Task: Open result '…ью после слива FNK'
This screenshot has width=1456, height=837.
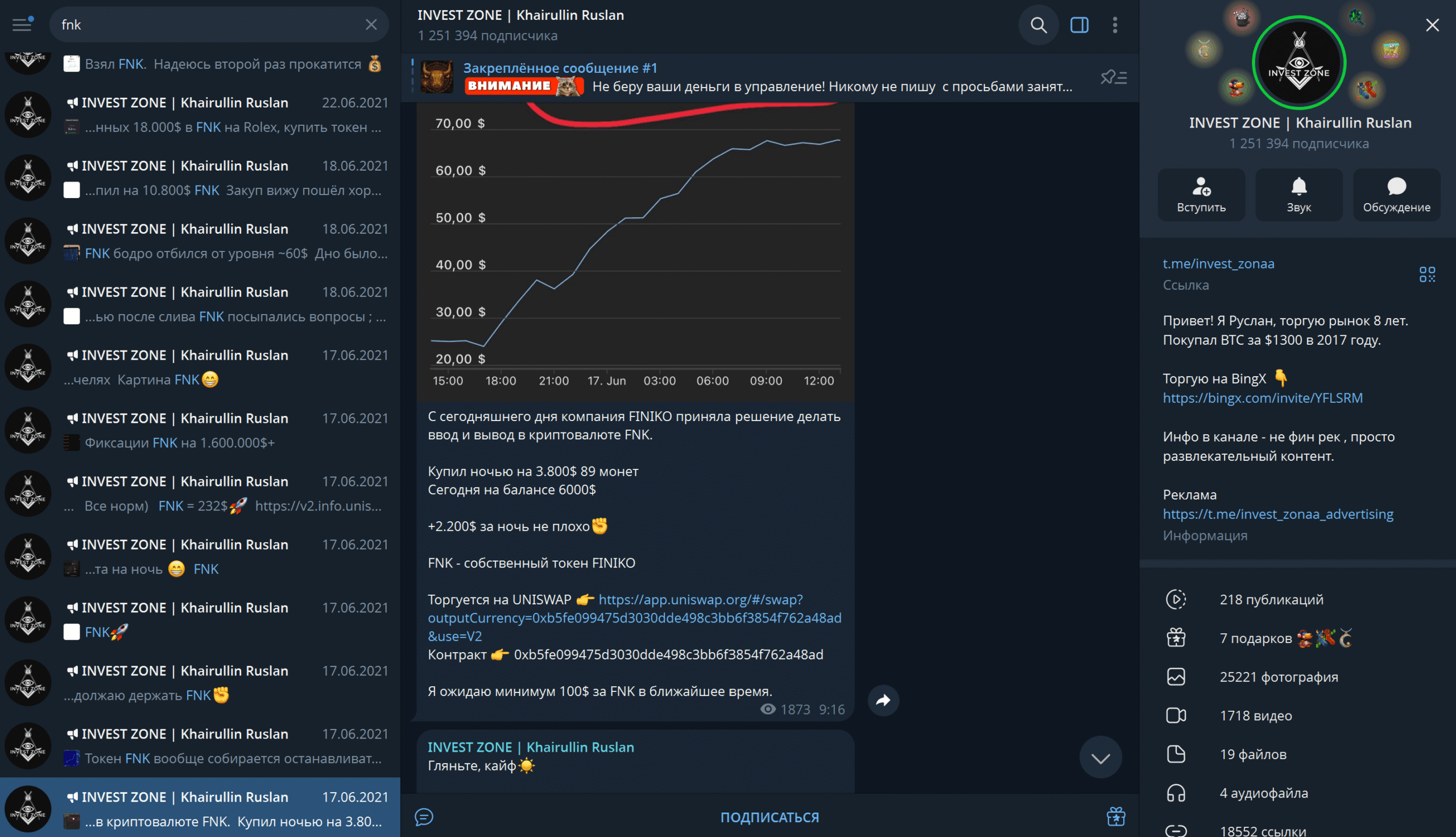Action: (x=200, y=304)
